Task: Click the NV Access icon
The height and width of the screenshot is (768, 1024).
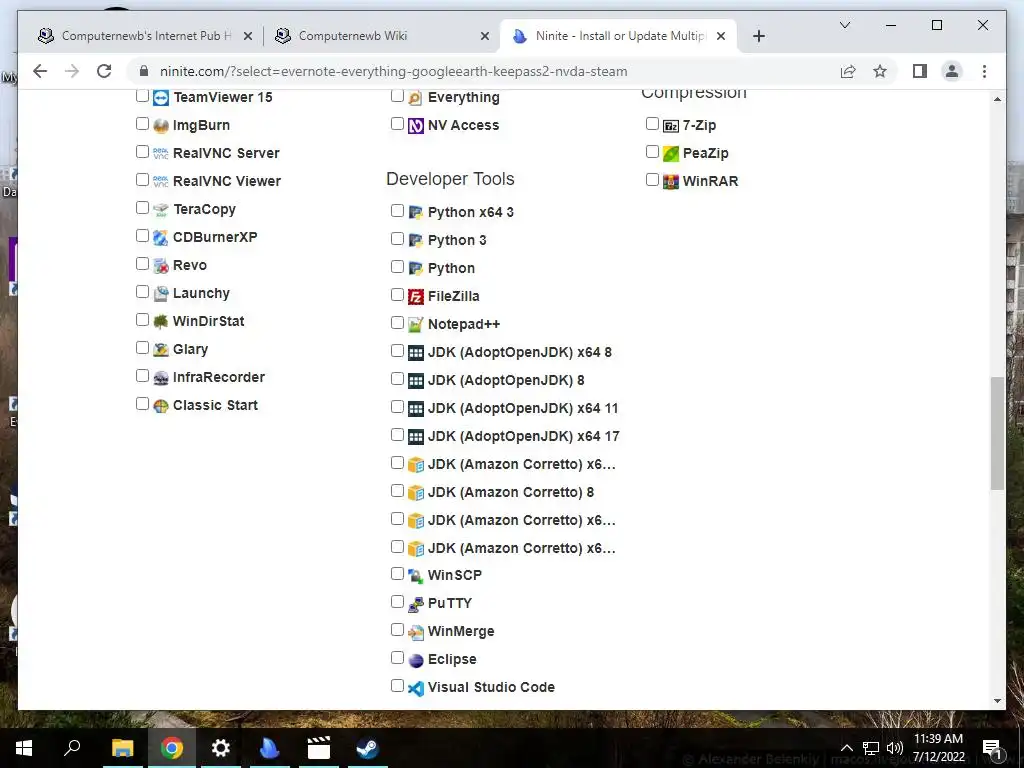Action: [x=415, y=125]
